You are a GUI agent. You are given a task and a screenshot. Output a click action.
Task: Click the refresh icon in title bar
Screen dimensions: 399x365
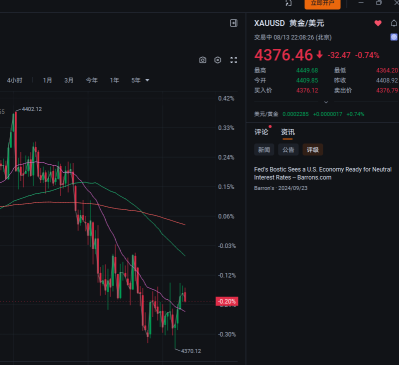click(289, 3)
